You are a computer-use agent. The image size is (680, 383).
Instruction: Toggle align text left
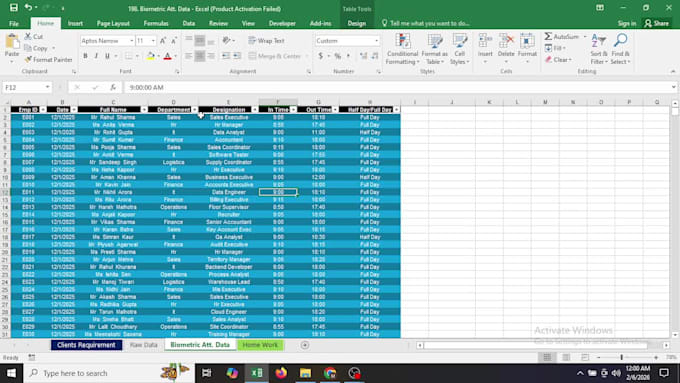(x=189, y=56)
